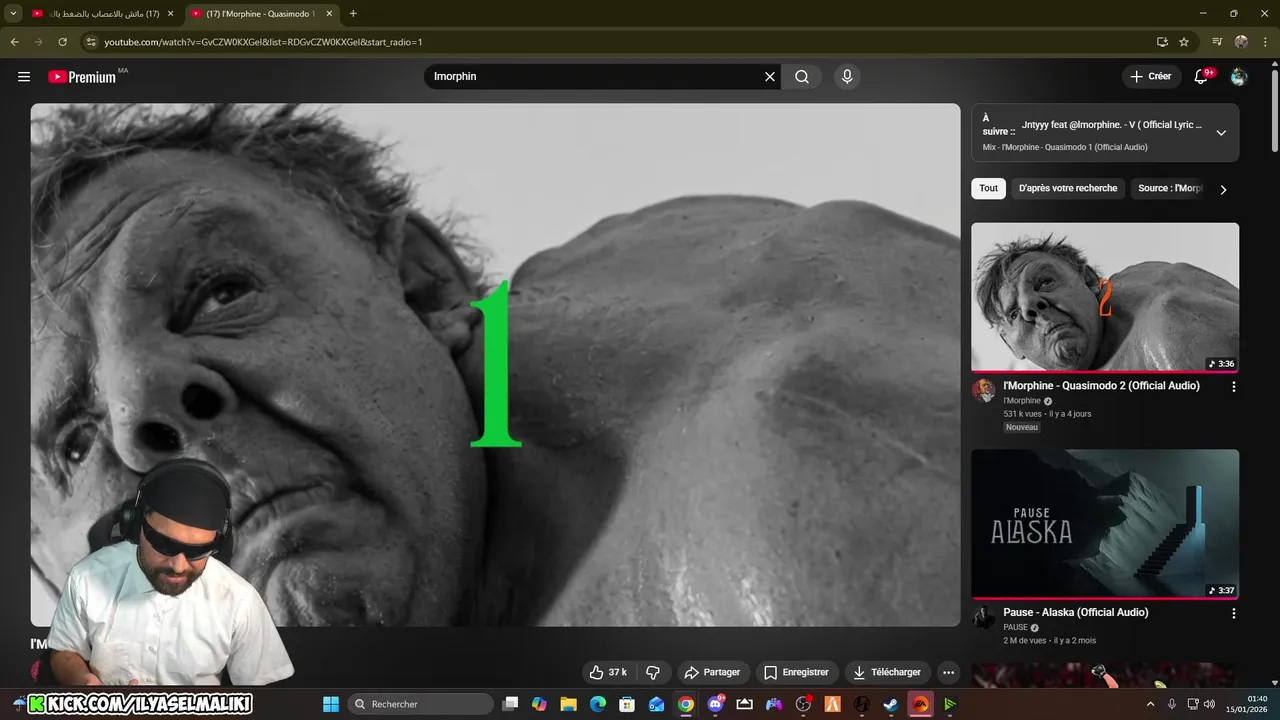1280x720 pixels.
Task: Click the search field containing lmorphin
Action: pyautogui.click(x=595, y=77)
